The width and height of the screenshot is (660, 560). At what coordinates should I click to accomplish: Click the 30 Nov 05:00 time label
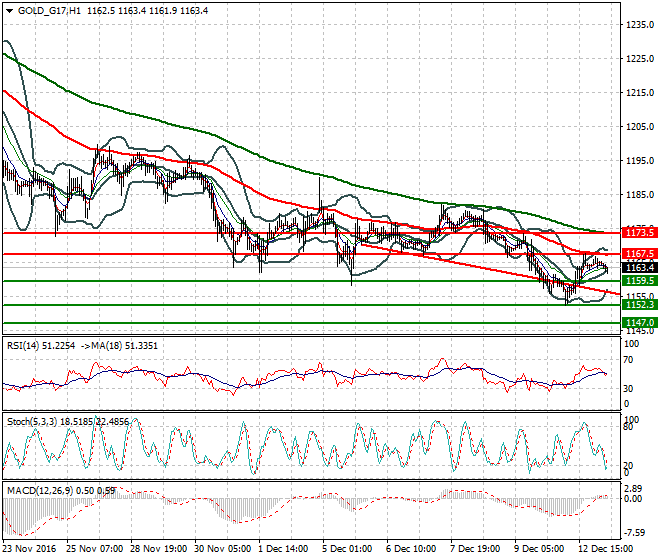tap(223, 549)
